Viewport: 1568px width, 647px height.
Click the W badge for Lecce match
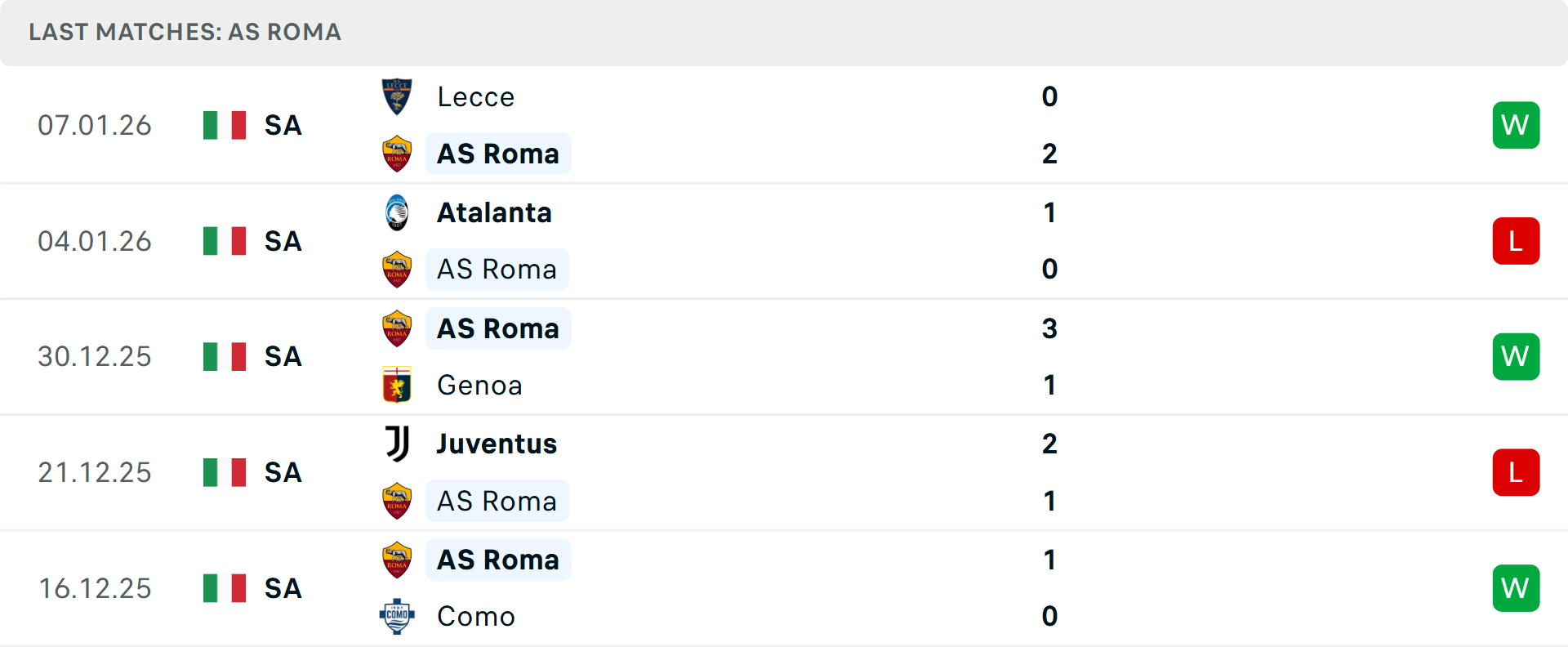[x=1516, y=125]
